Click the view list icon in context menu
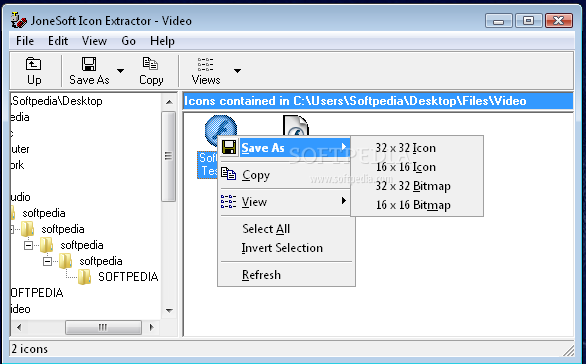Screen dimensions: 586x364 [x=228, y=201]
